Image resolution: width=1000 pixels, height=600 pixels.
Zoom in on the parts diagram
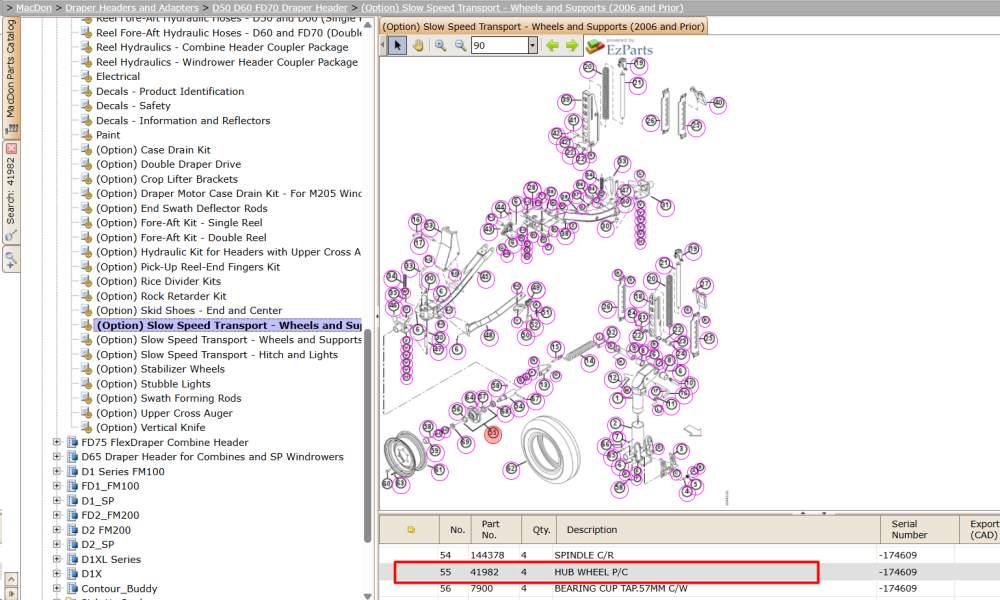click(x=440, y=45)
